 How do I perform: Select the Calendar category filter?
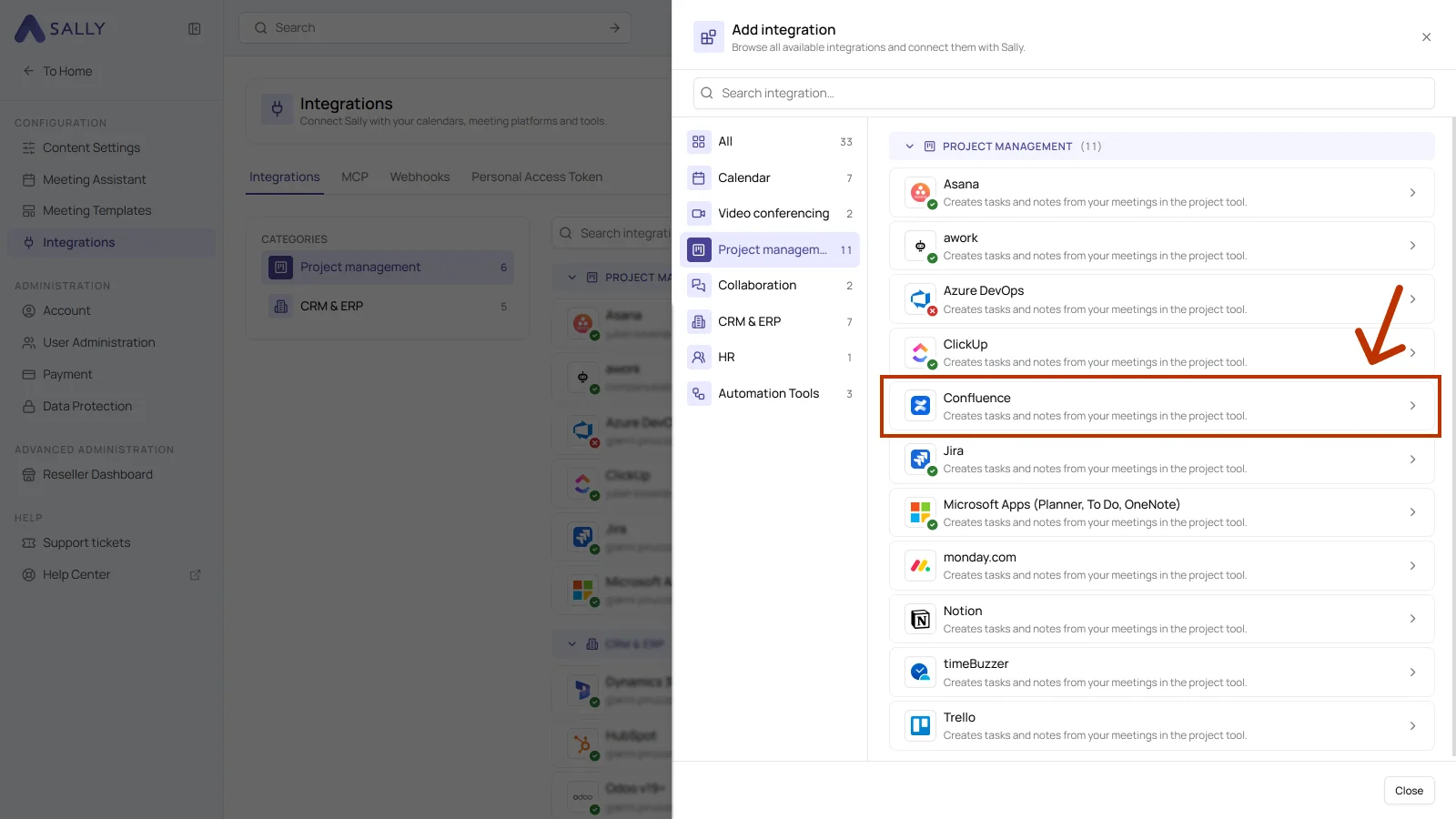pos(770,177)
